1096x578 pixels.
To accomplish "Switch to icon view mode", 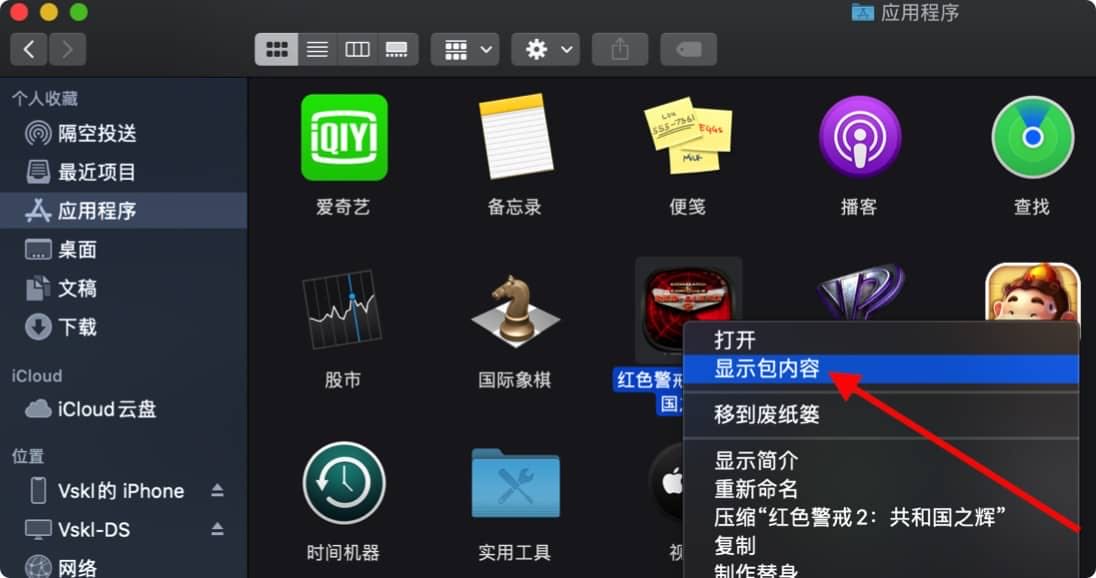I will 277,50.
